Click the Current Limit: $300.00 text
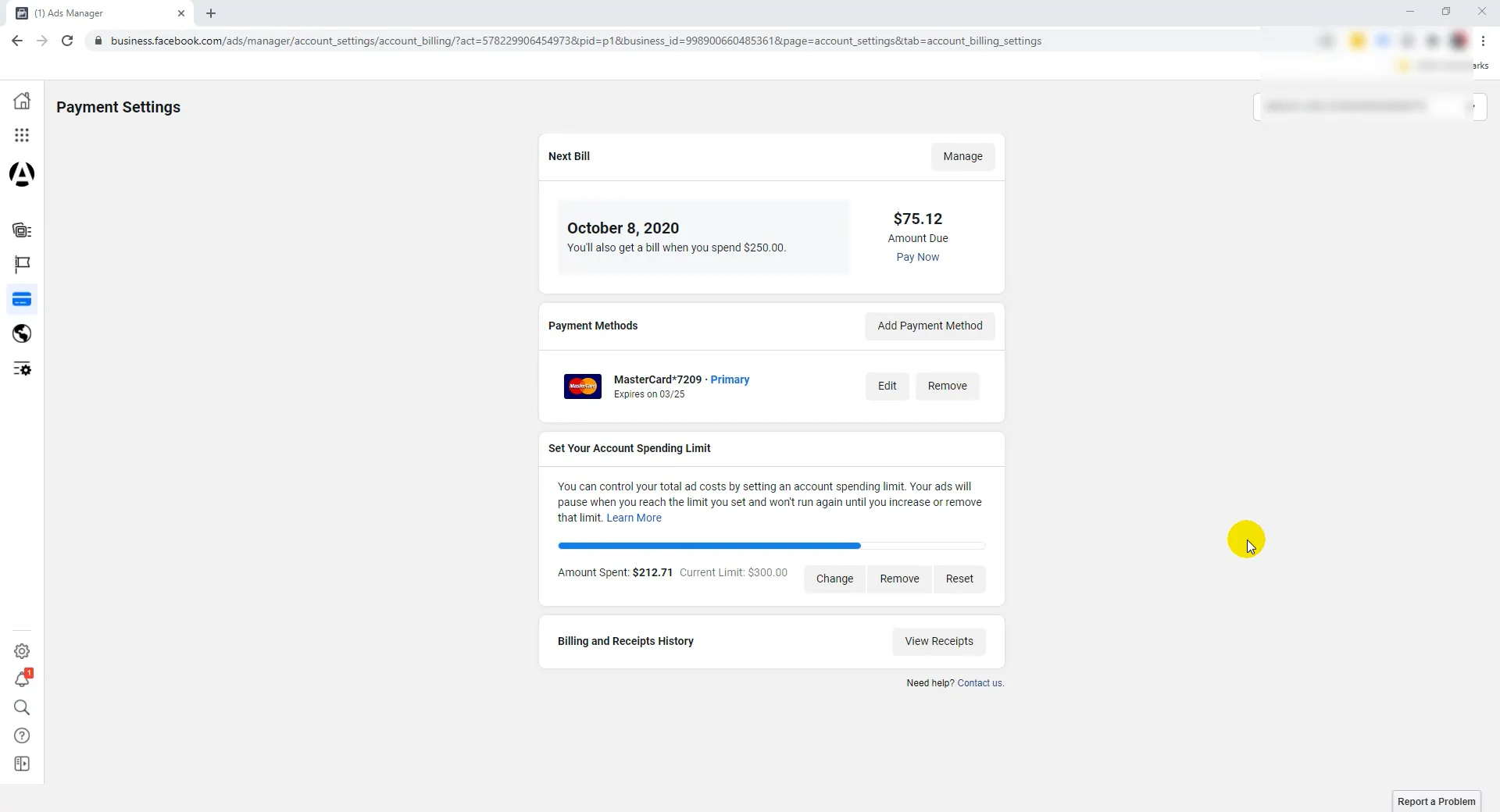 pyautogui.click(x=734, y=573)
